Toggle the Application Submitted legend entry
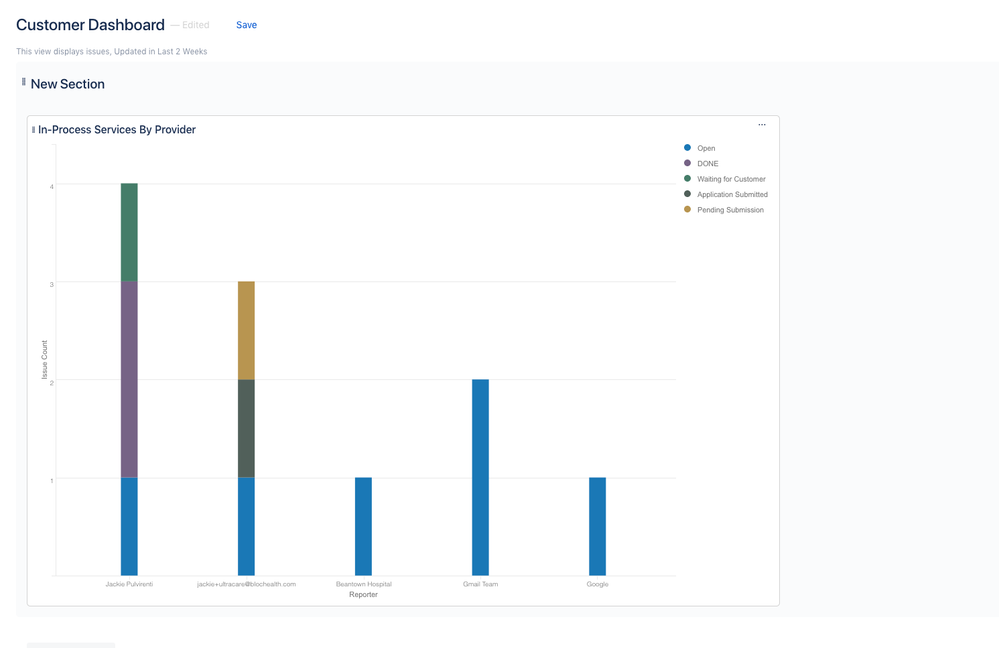Image resolution: width=999 pixels, height=648 pixels. click(x=726, y=194)
